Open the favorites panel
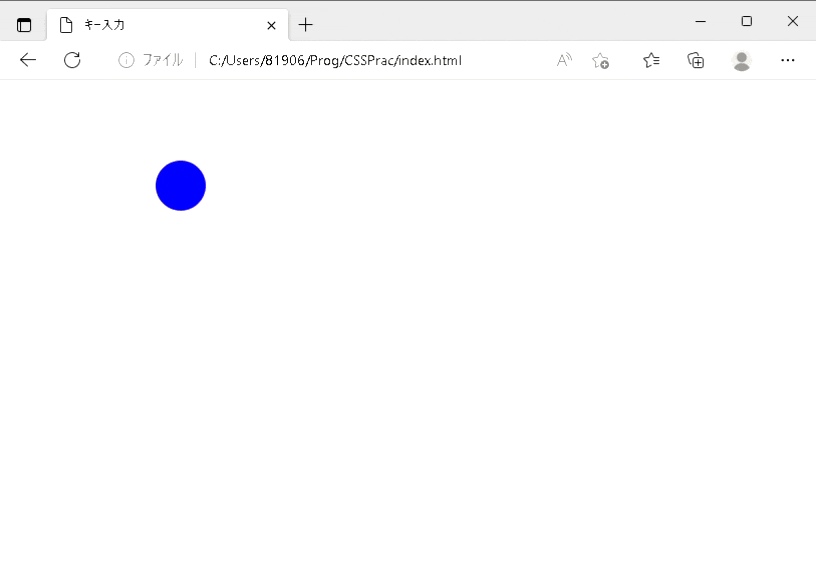 tap(651, 60)
